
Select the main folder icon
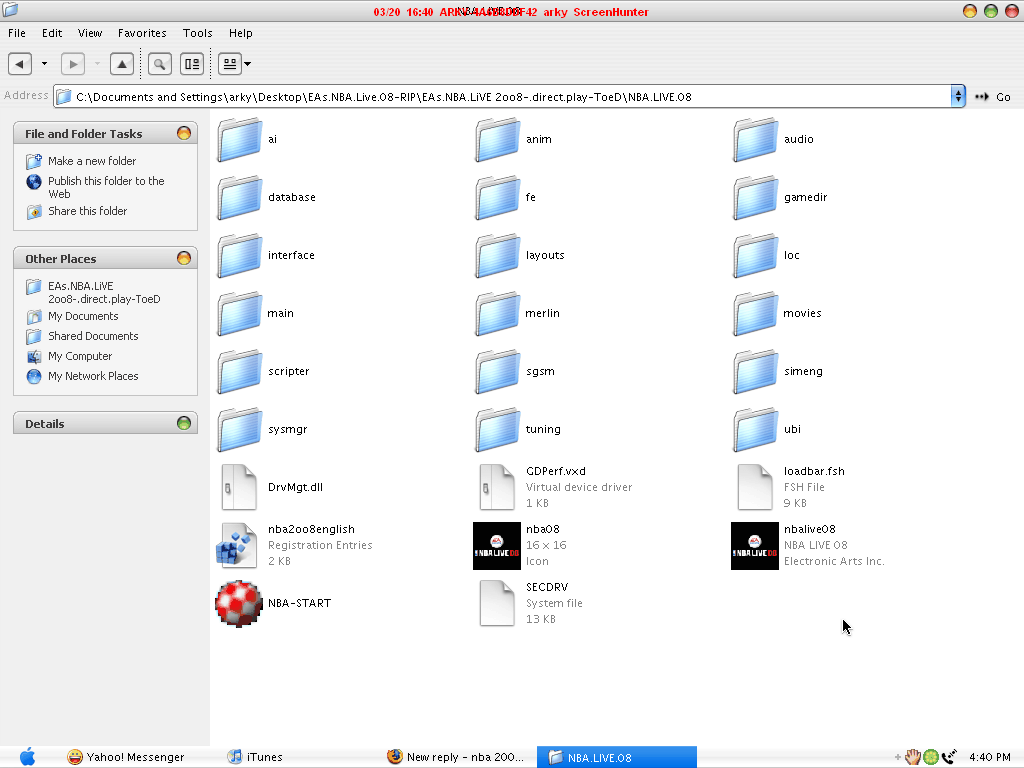click(240, 314)
